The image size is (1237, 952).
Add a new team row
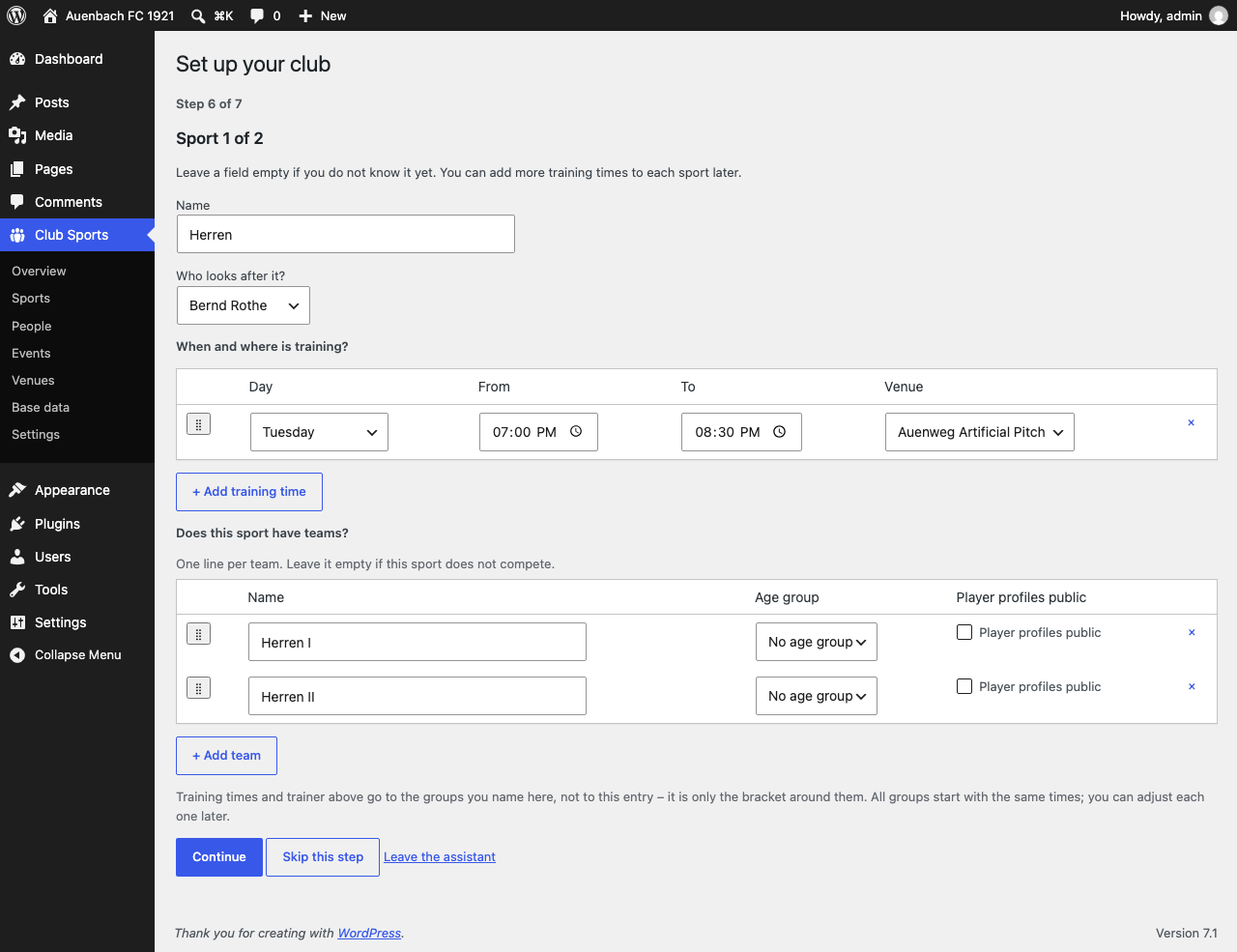pyautogui.click(x=226, y=756)
